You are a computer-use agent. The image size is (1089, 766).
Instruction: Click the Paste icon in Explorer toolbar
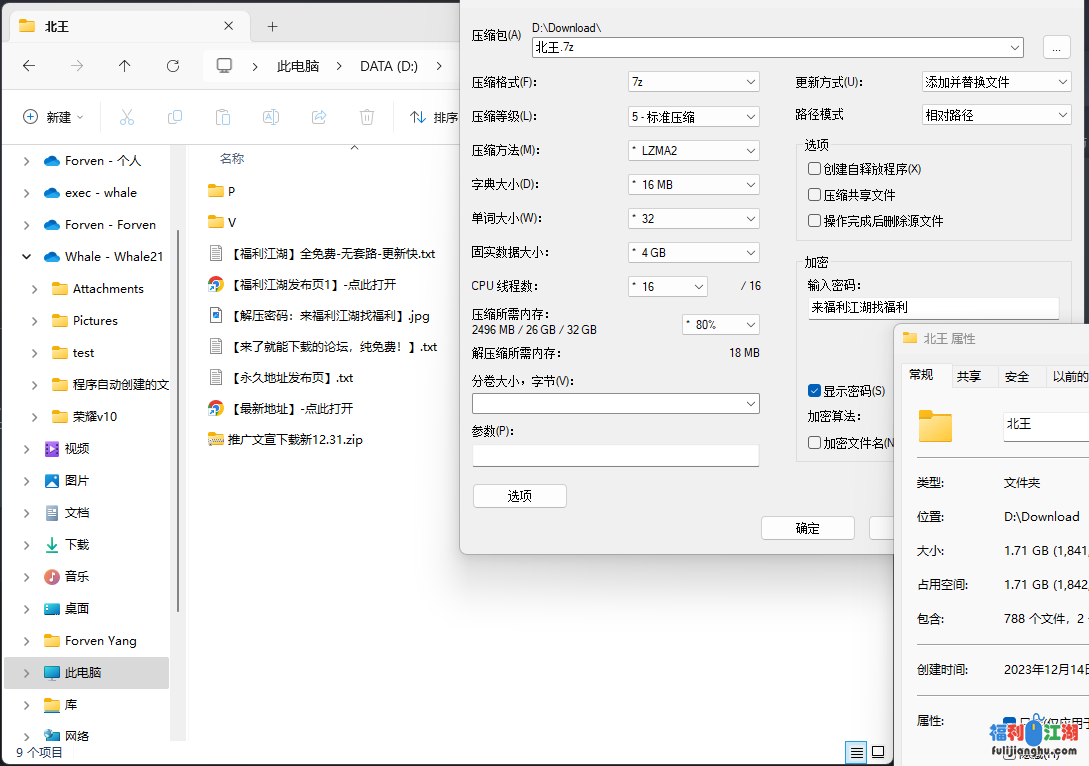point(222,116)
